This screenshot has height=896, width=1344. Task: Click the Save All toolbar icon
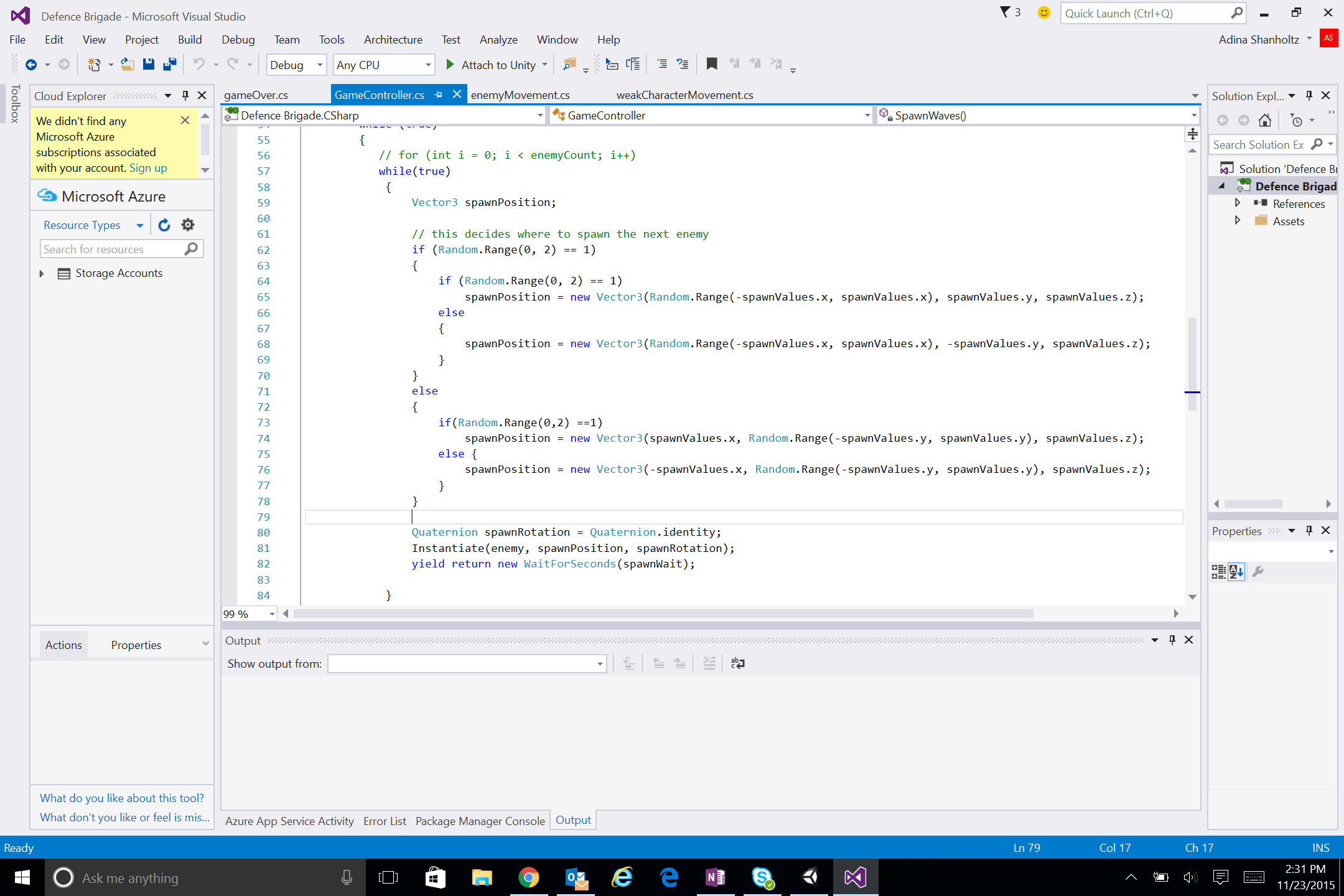coord(169,65)
